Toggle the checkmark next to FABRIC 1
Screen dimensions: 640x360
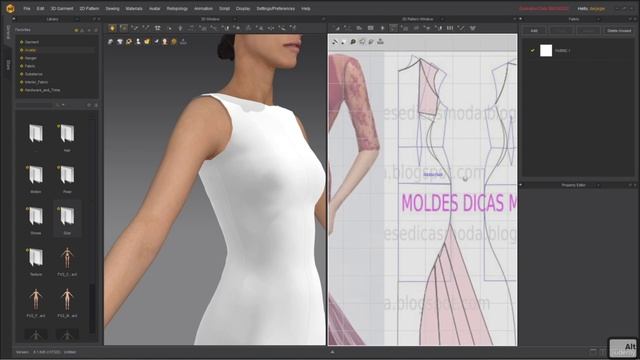point(532,51)
